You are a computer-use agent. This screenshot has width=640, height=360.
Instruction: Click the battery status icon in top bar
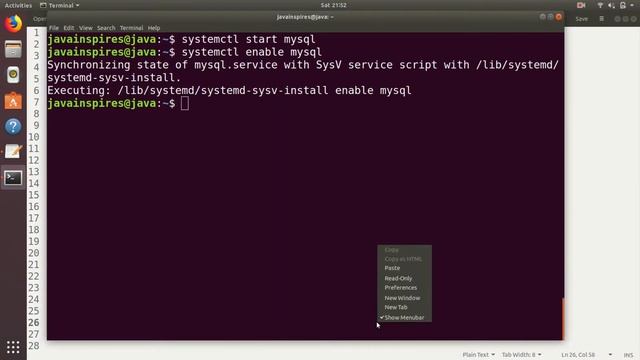[623, 5]
